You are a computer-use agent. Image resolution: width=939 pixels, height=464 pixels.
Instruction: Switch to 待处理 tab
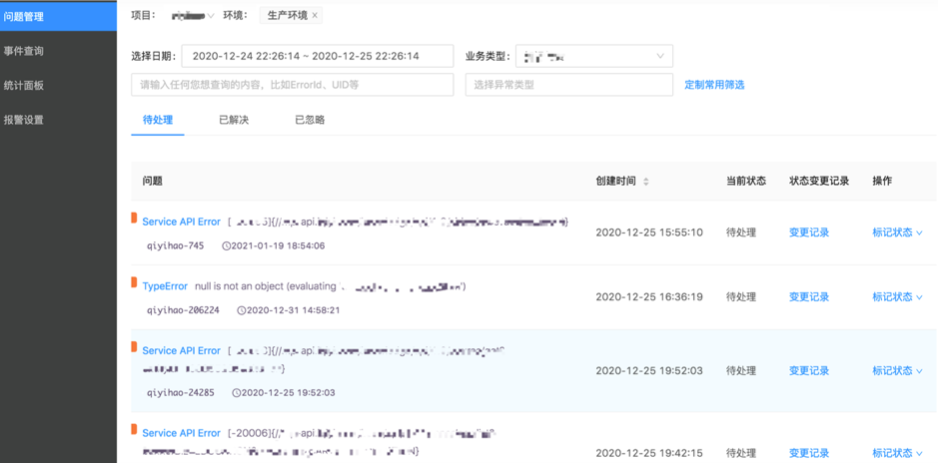pyautogui.click(x=157, y=120)
